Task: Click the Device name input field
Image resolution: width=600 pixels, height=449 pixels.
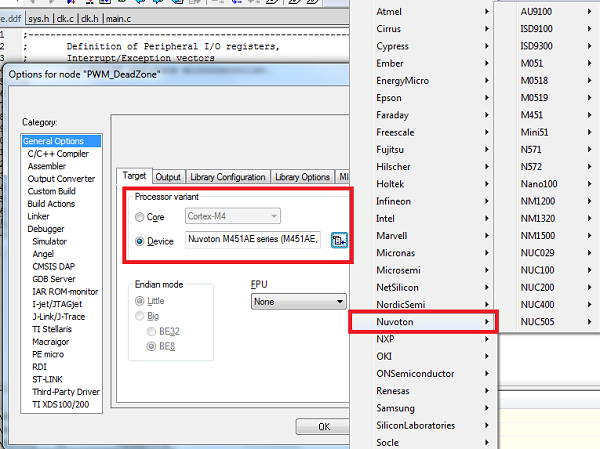Action: pyautogui.click(x=253, y=240)
